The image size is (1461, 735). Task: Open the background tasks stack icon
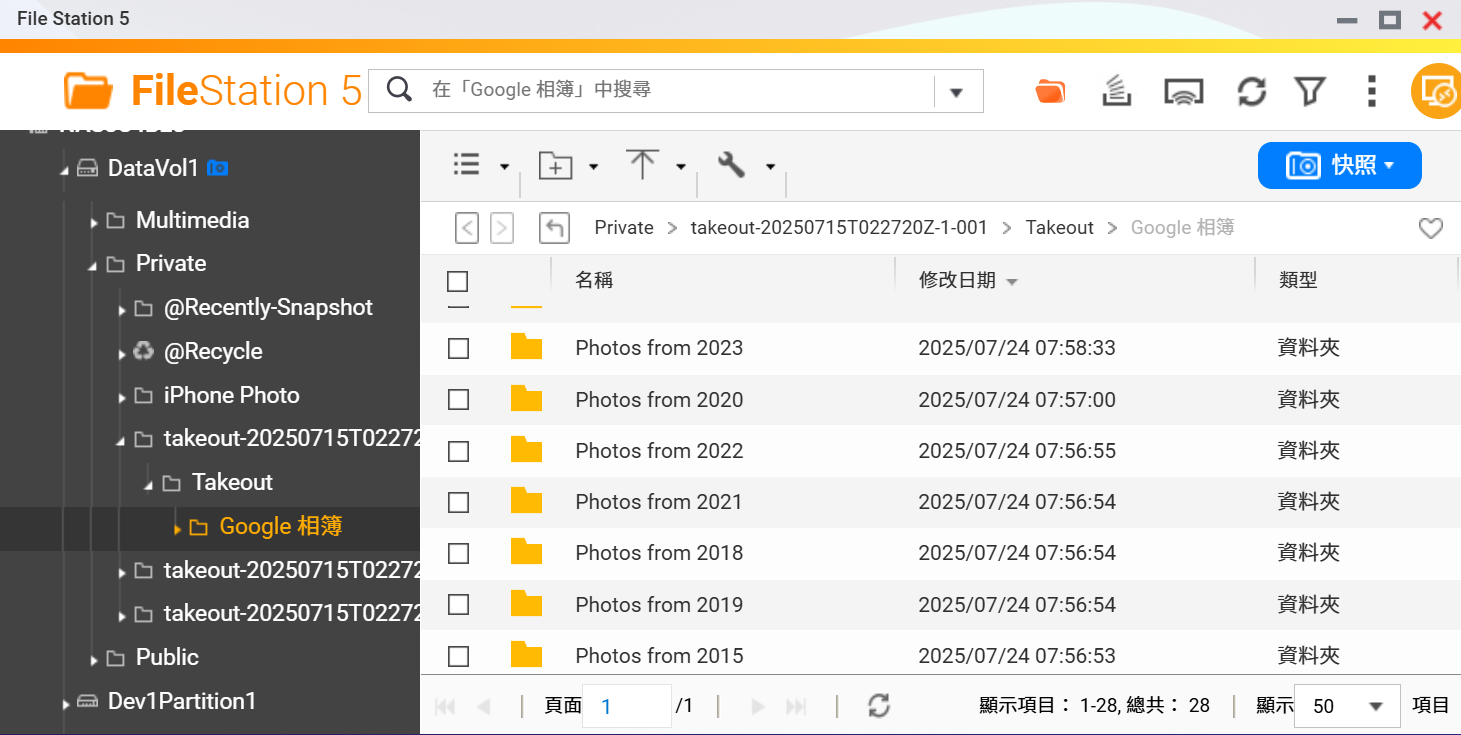[x=1116, y=91]
